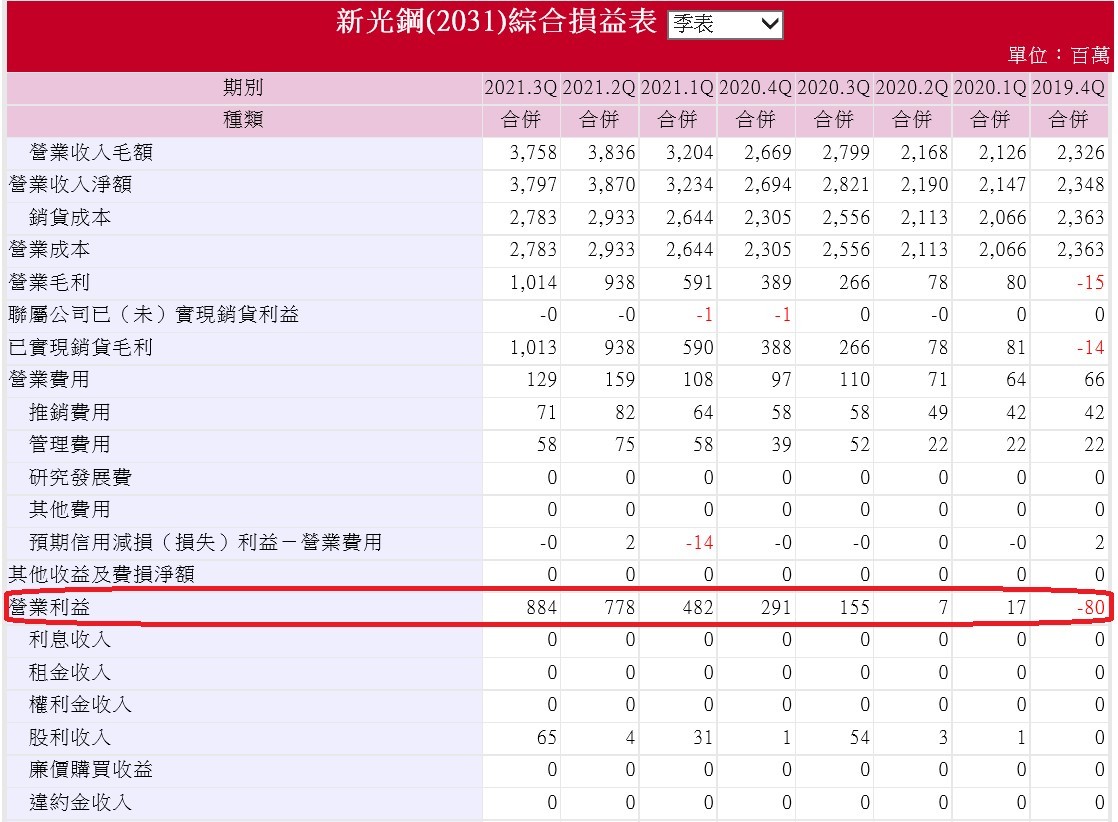Click value 884 in 營業利益 row
The width and height of the screenshot is (1118, 822).
[x=541, y=607]
